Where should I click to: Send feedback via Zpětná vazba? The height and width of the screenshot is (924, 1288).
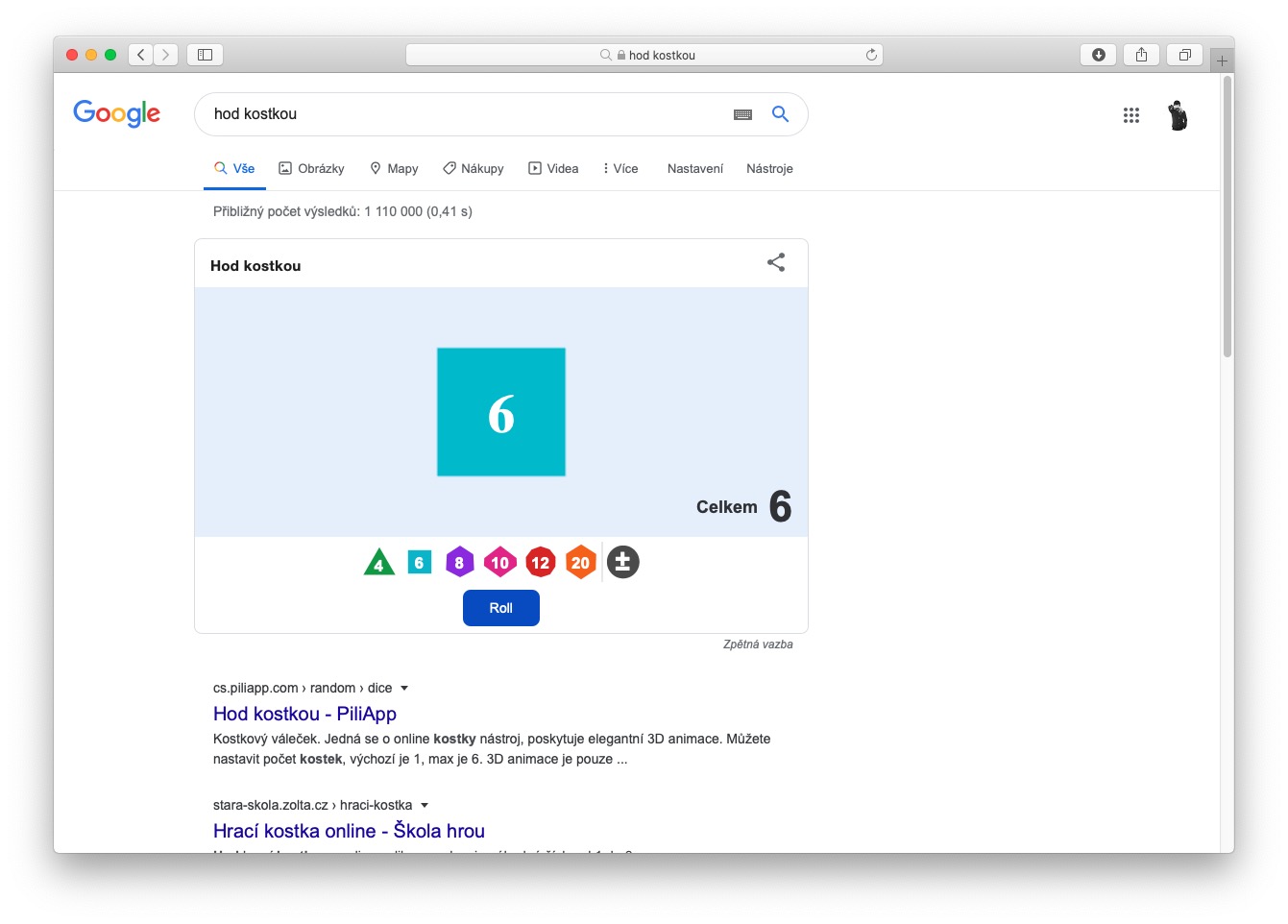click(x=758, y=644)
